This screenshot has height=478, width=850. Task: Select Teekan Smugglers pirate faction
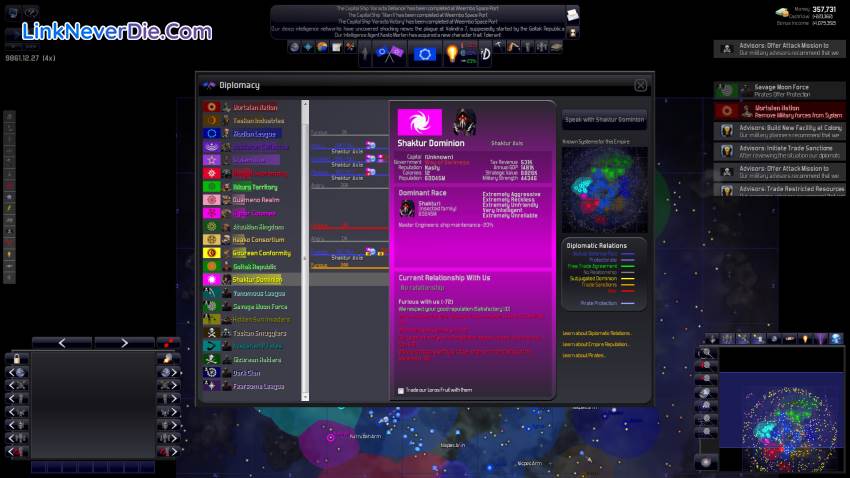[x=252, y=333]
